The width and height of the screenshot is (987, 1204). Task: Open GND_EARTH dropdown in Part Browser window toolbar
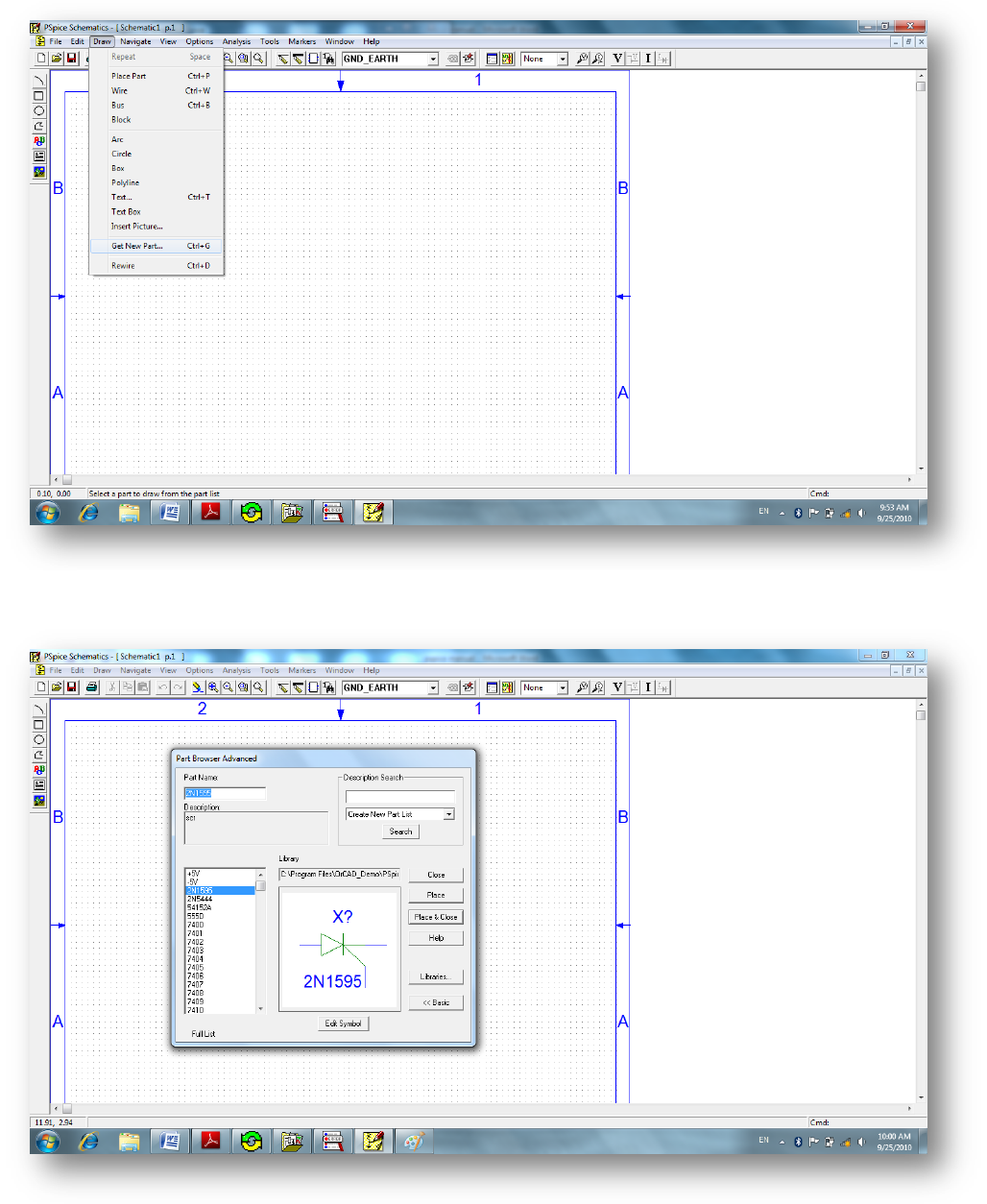coord(433,687)
